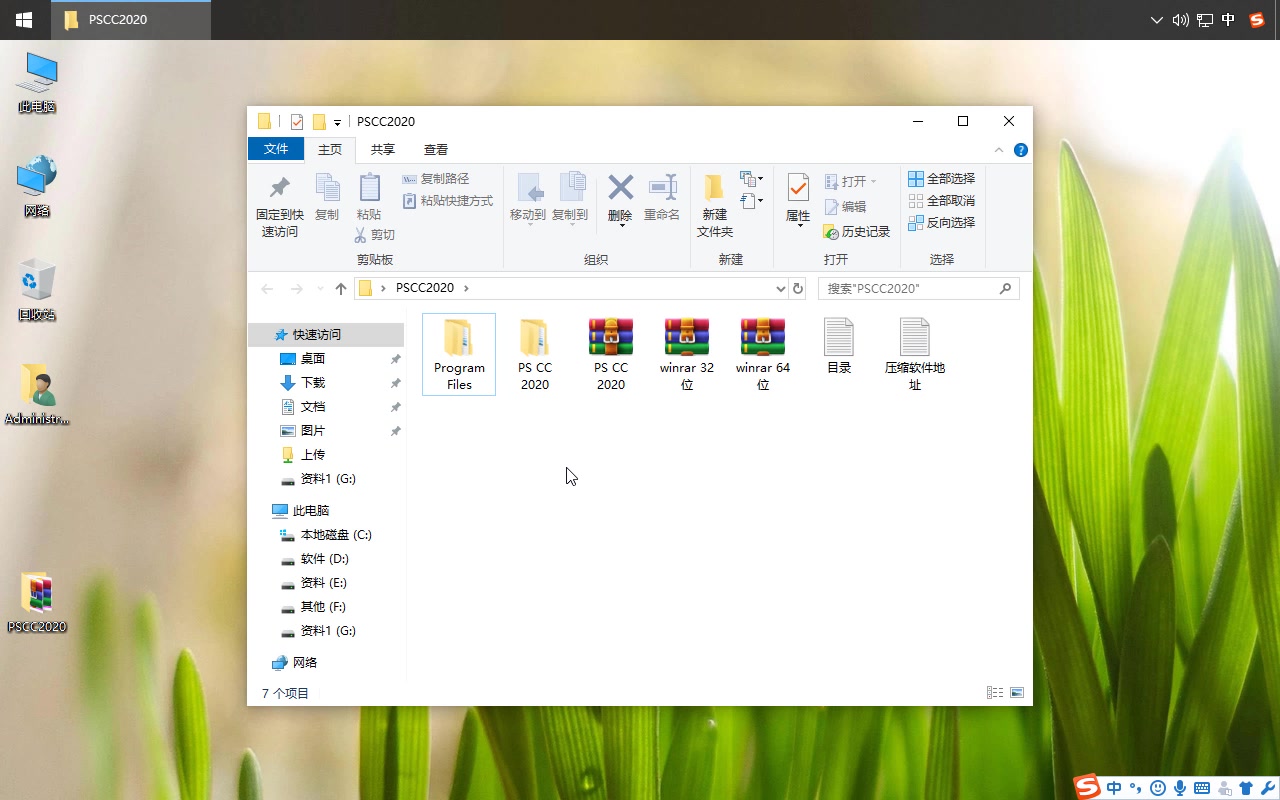Click properties icon in title bar toolbar

pos(297,122)
